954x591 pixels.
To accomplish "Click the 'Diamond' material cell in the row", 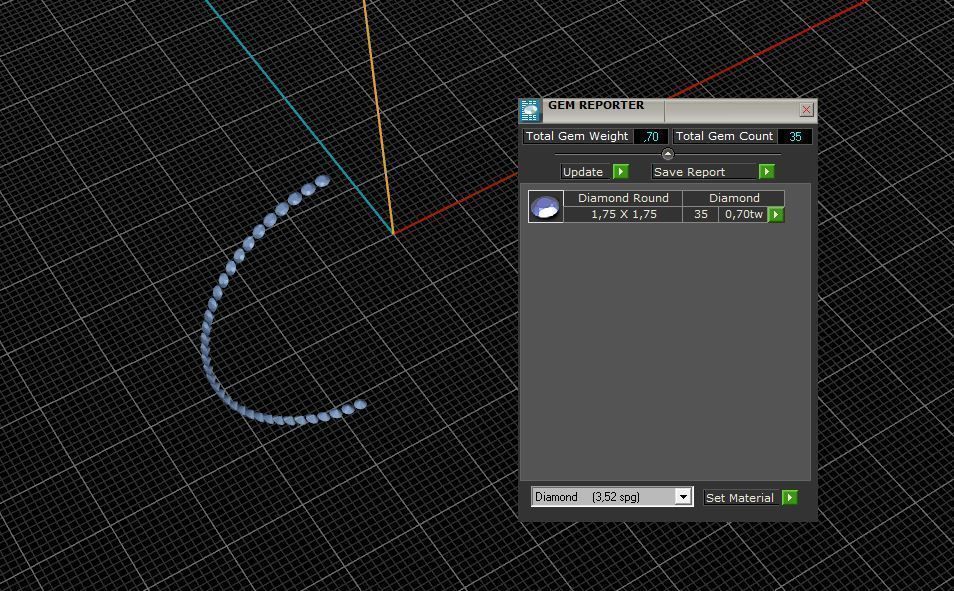I will pos(734,198).
